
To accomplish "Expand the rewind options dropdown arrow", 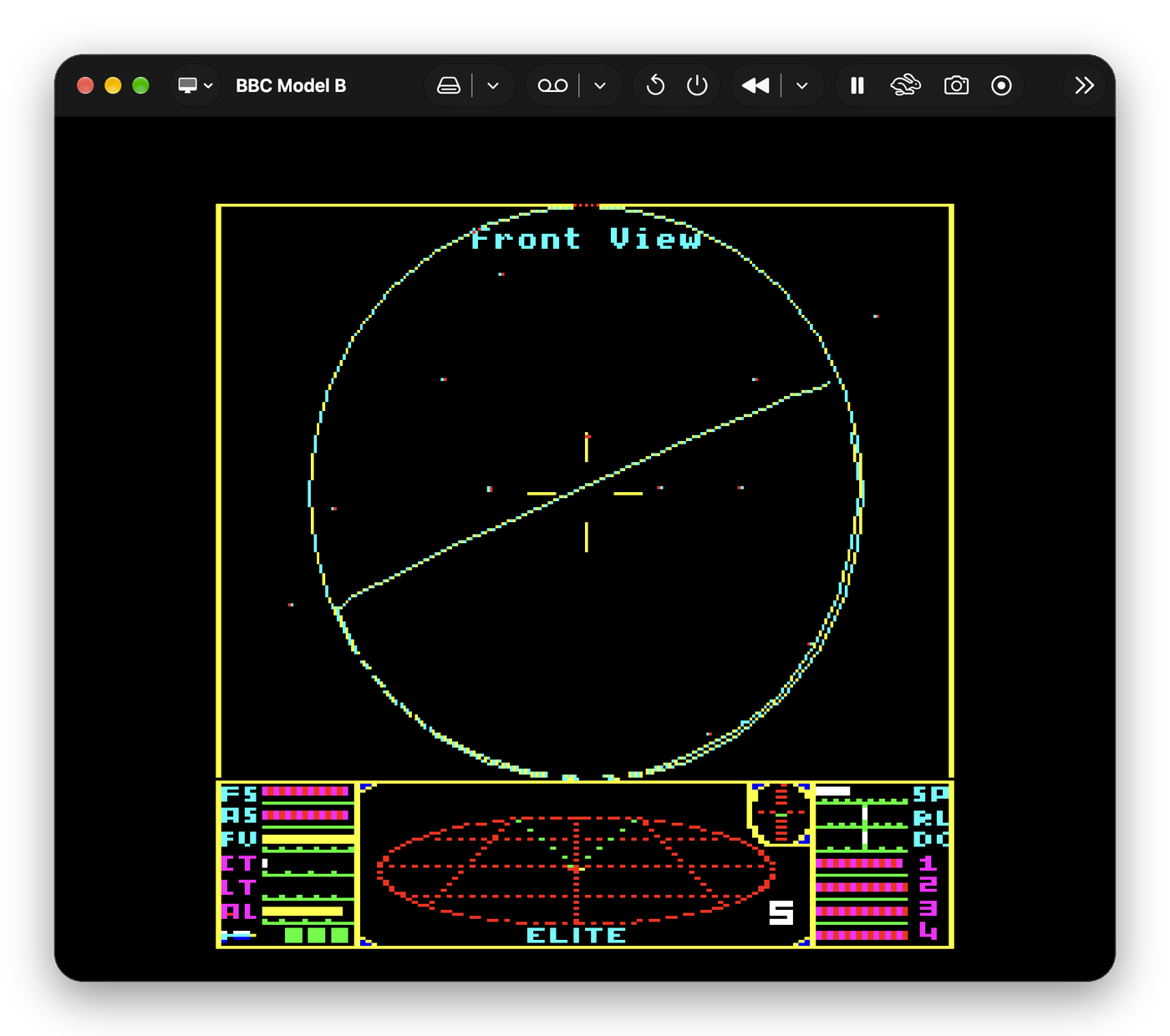I will click(802, 85).
